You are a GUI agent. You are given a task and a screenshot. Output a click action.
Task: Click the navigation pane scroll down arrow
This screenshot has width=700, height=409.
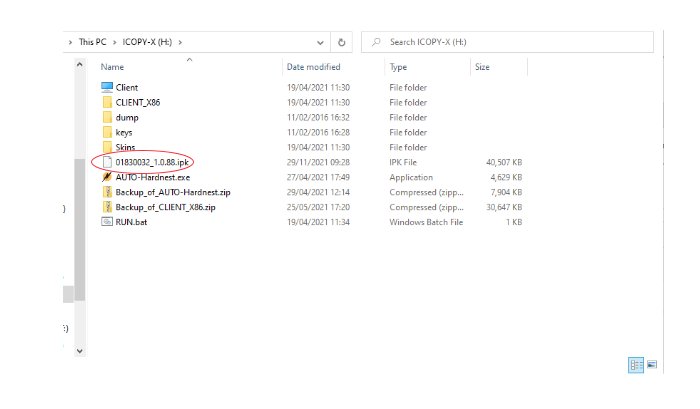click(79, 351)
